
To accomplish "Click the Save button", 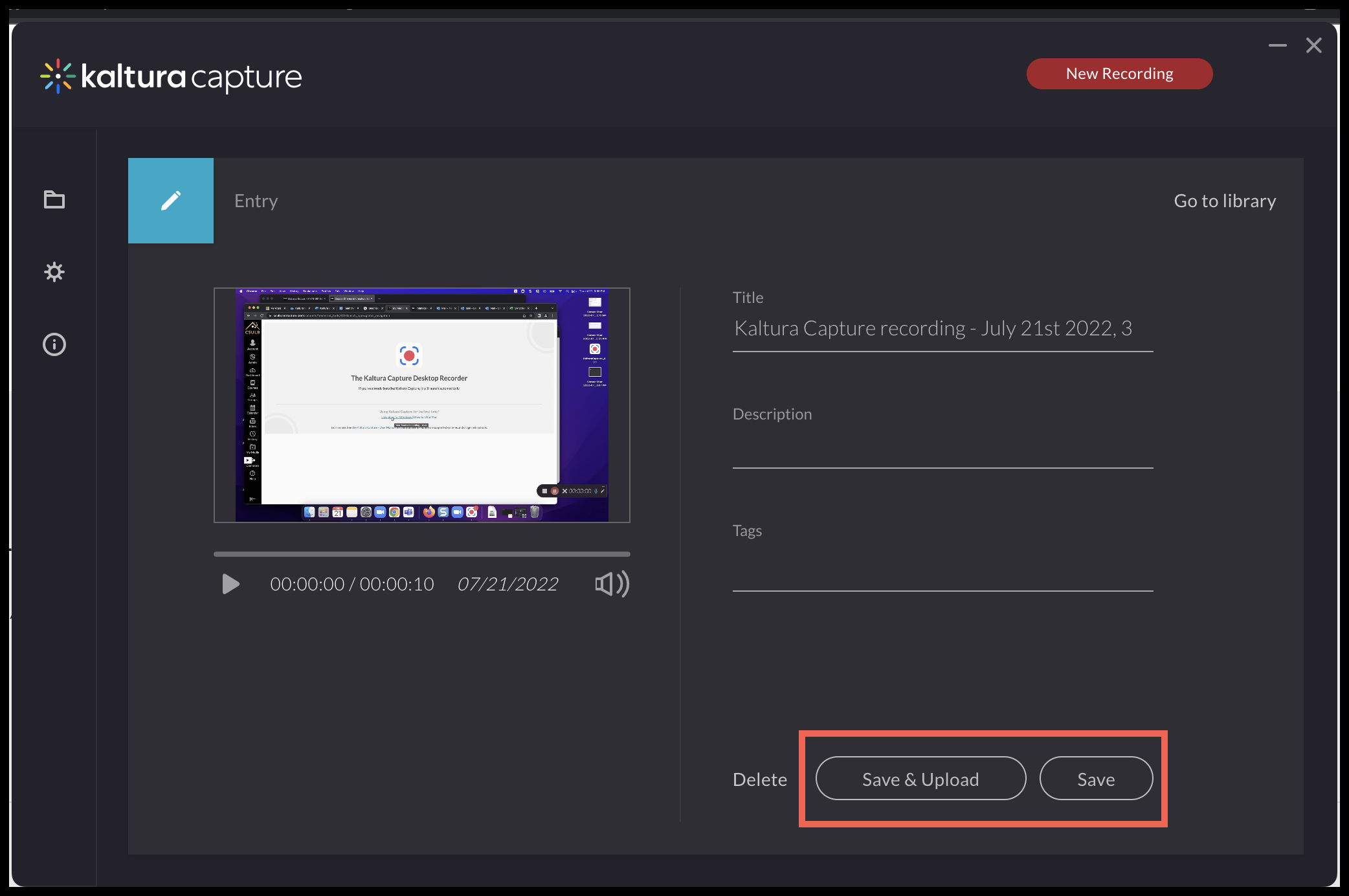I will [1096, 779].
